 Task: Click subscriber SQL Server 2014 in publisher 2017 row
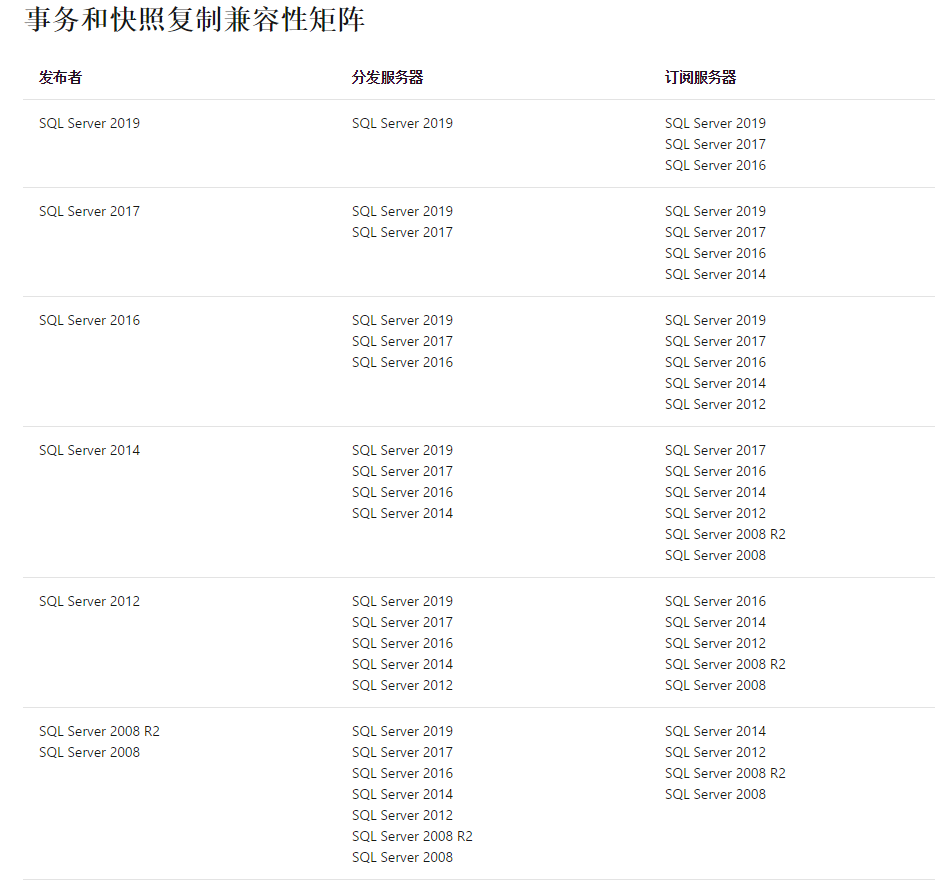tap(716, 275)
